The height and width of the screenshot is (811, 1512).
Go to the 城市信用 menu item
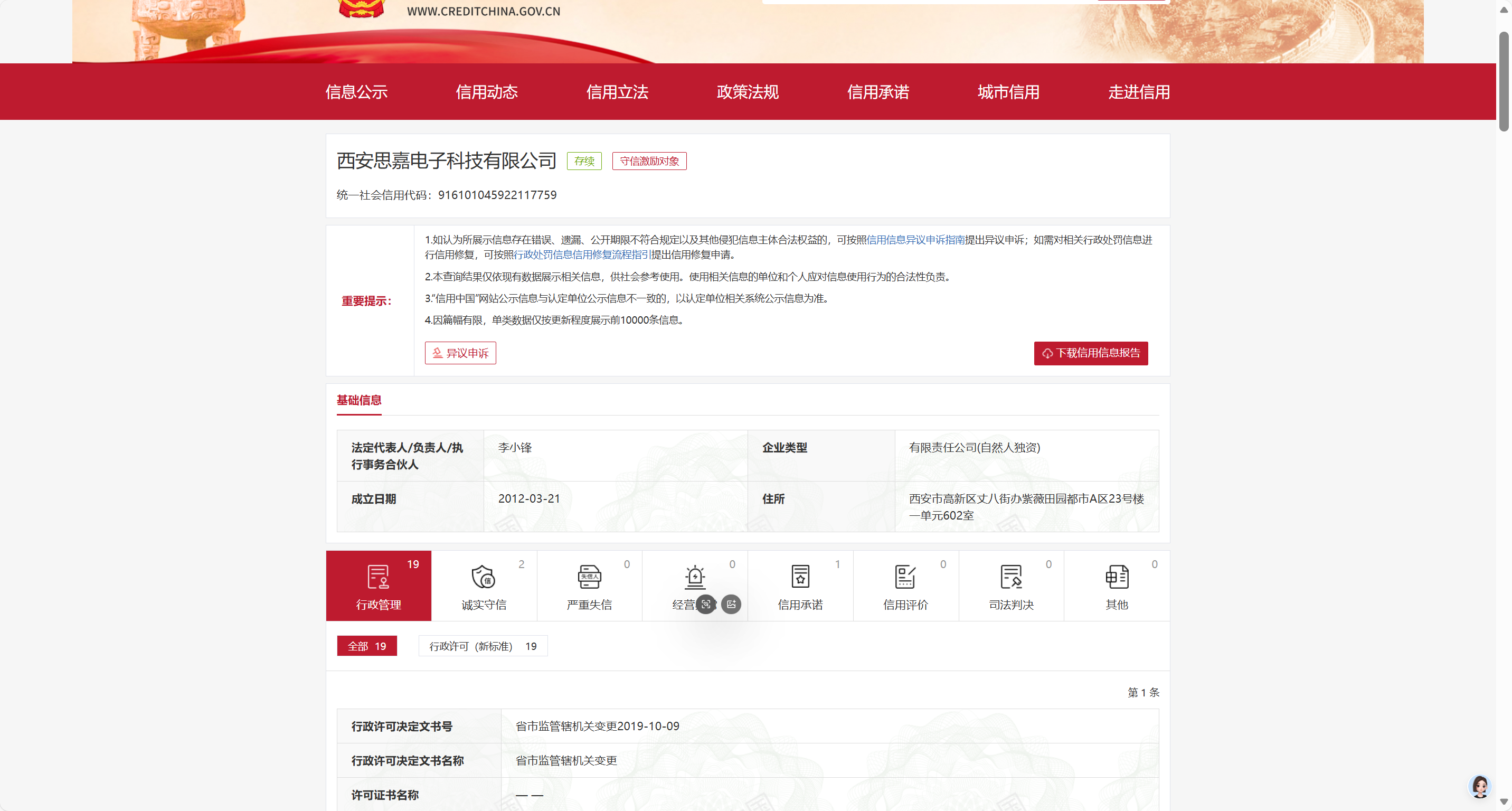[1008, 92]
